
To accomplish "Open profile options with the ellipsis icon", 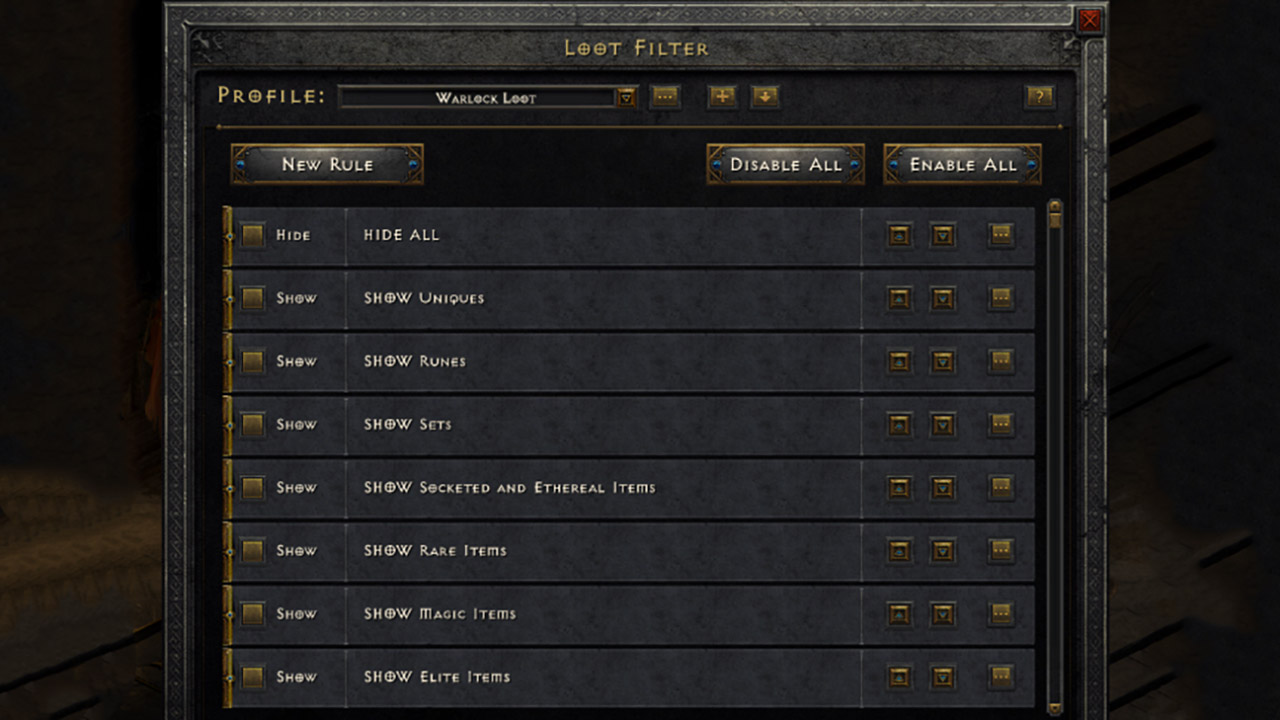I will [x=665, y=97].
